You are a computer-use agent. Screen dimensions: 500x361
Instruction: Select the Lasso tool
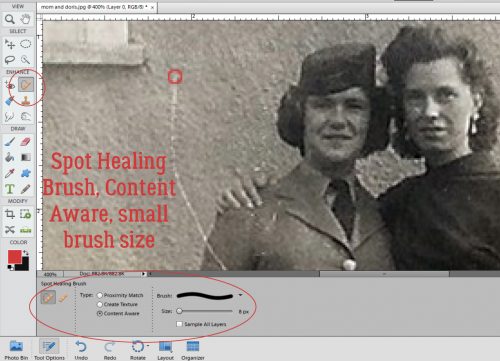point(10,60)
